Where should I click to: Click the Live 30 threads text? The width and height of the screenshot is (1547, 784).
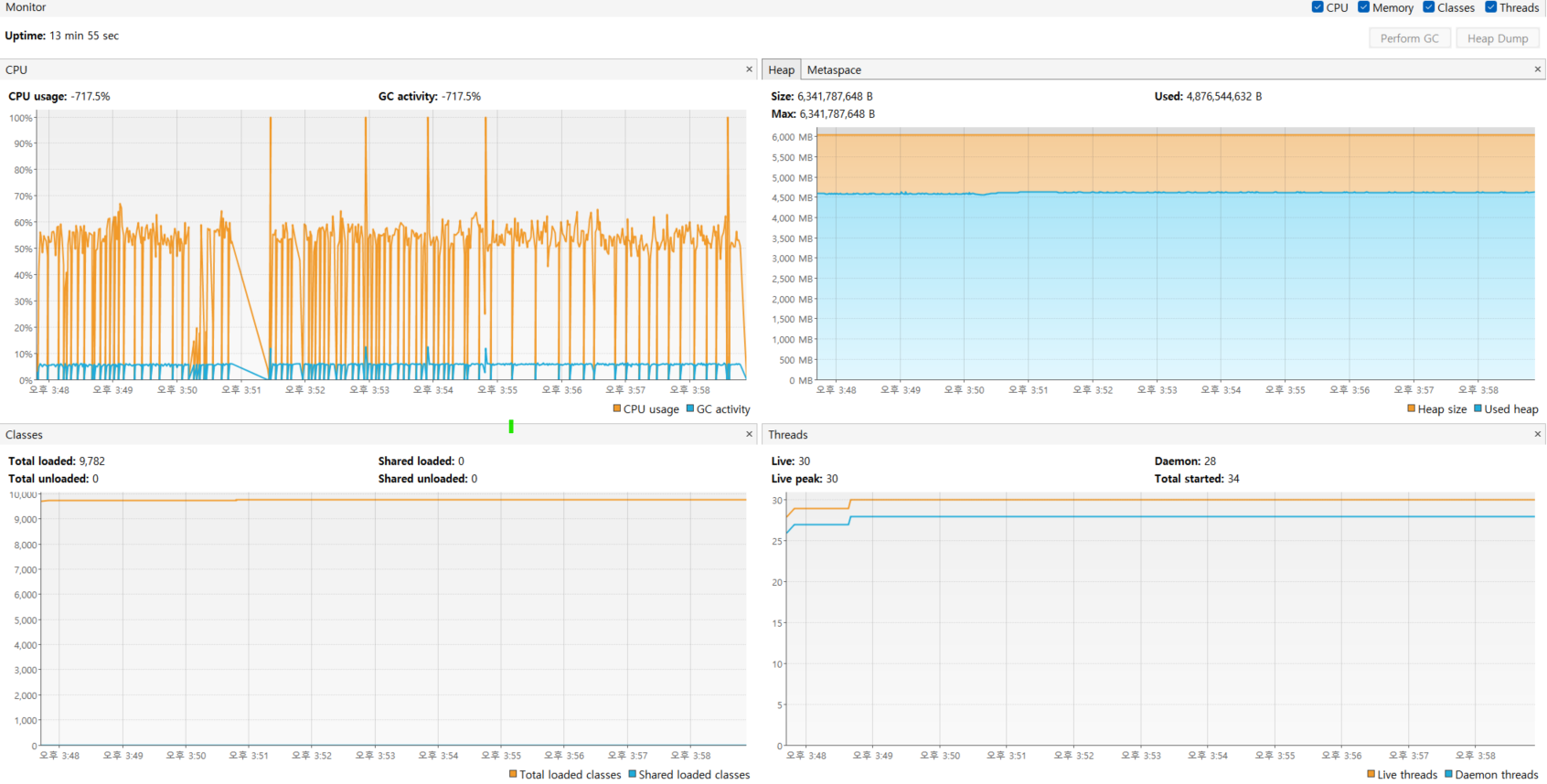coord(791,461)
